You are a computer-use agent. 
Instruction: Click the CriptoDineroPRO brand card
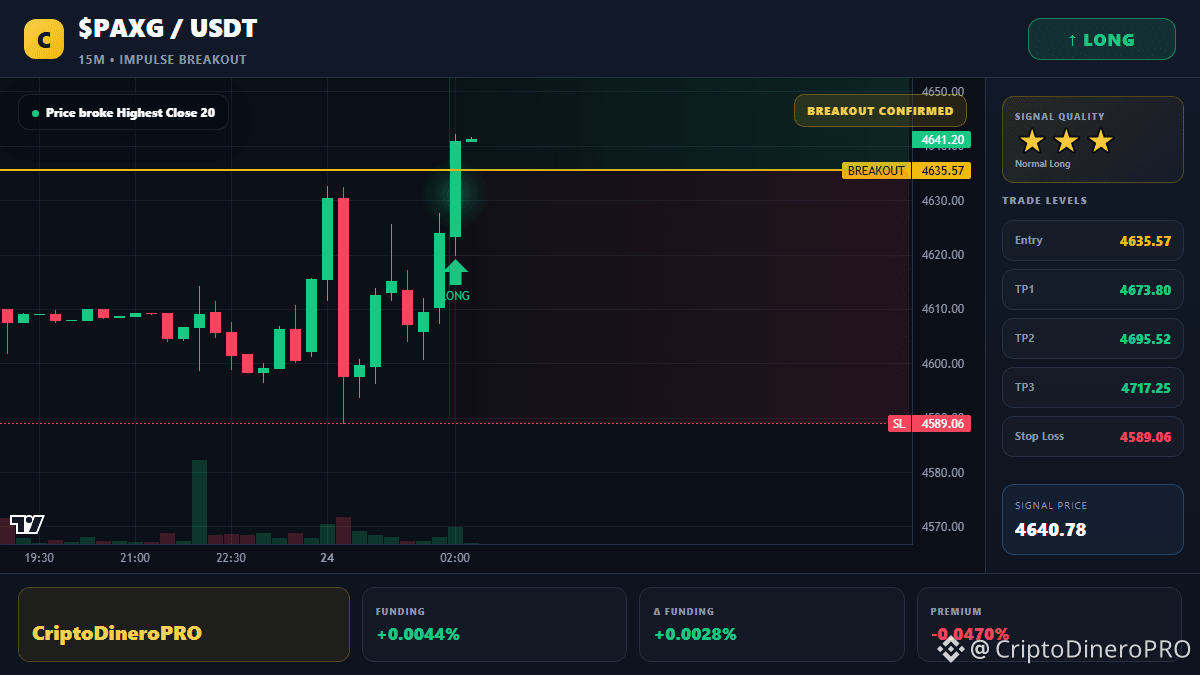click(184, 624)
